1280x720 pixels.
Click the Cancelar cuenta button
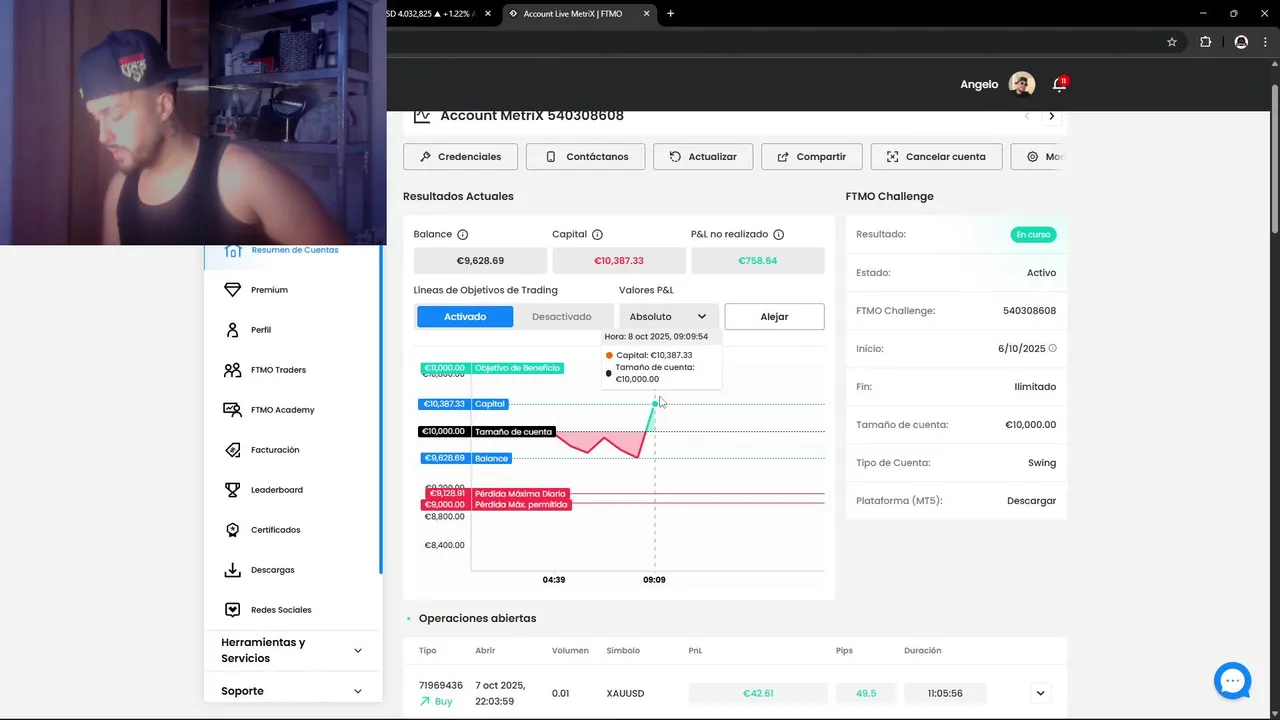(x=936, y=157)
